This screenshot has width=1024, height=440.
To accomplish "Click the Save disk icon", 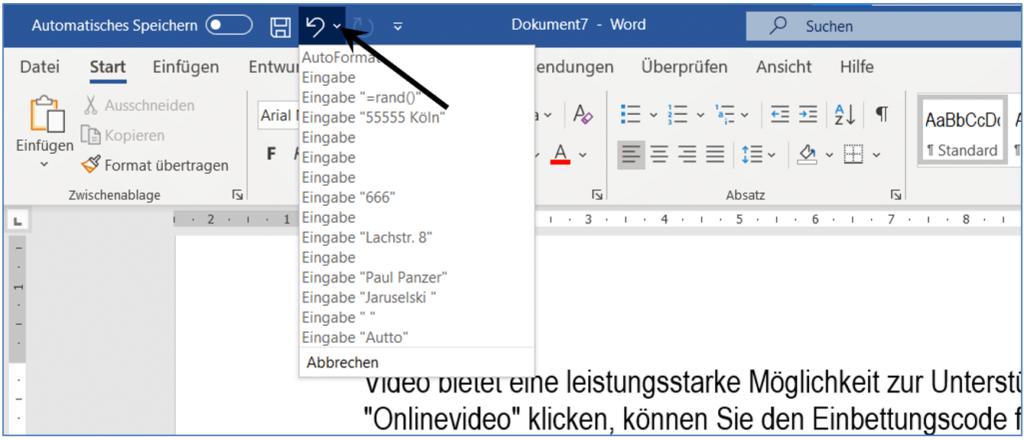I will coord(281,27).
